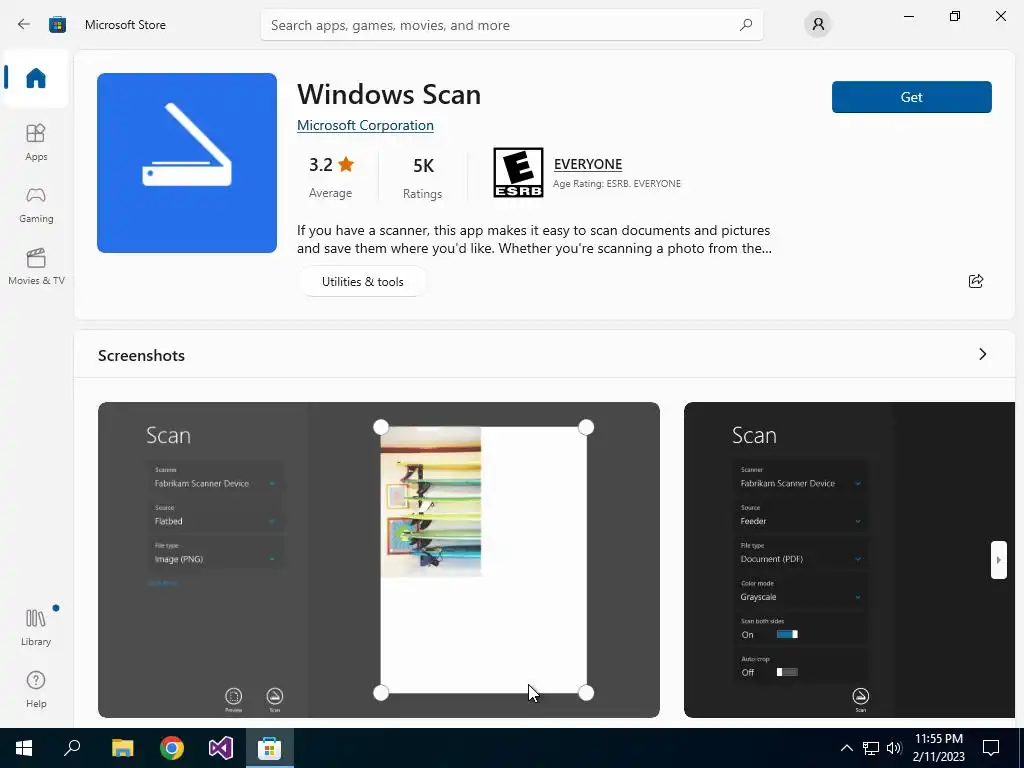Click the 3.2 Average rating
Image resolution: width=1024 pixels, height=768 pixels.
coord(330,177)
